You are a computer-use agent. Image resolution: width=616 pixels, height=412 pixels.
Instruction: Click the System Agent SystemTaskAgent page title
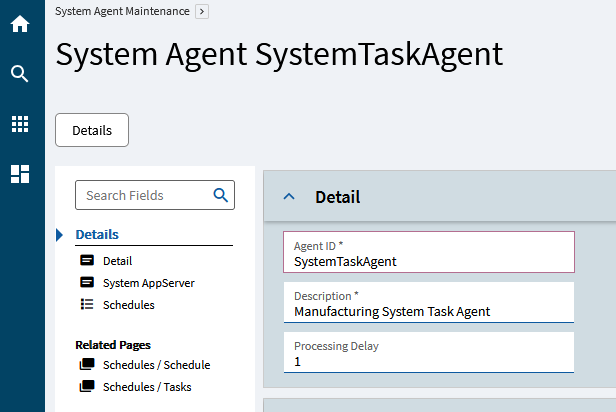point(279,55)
